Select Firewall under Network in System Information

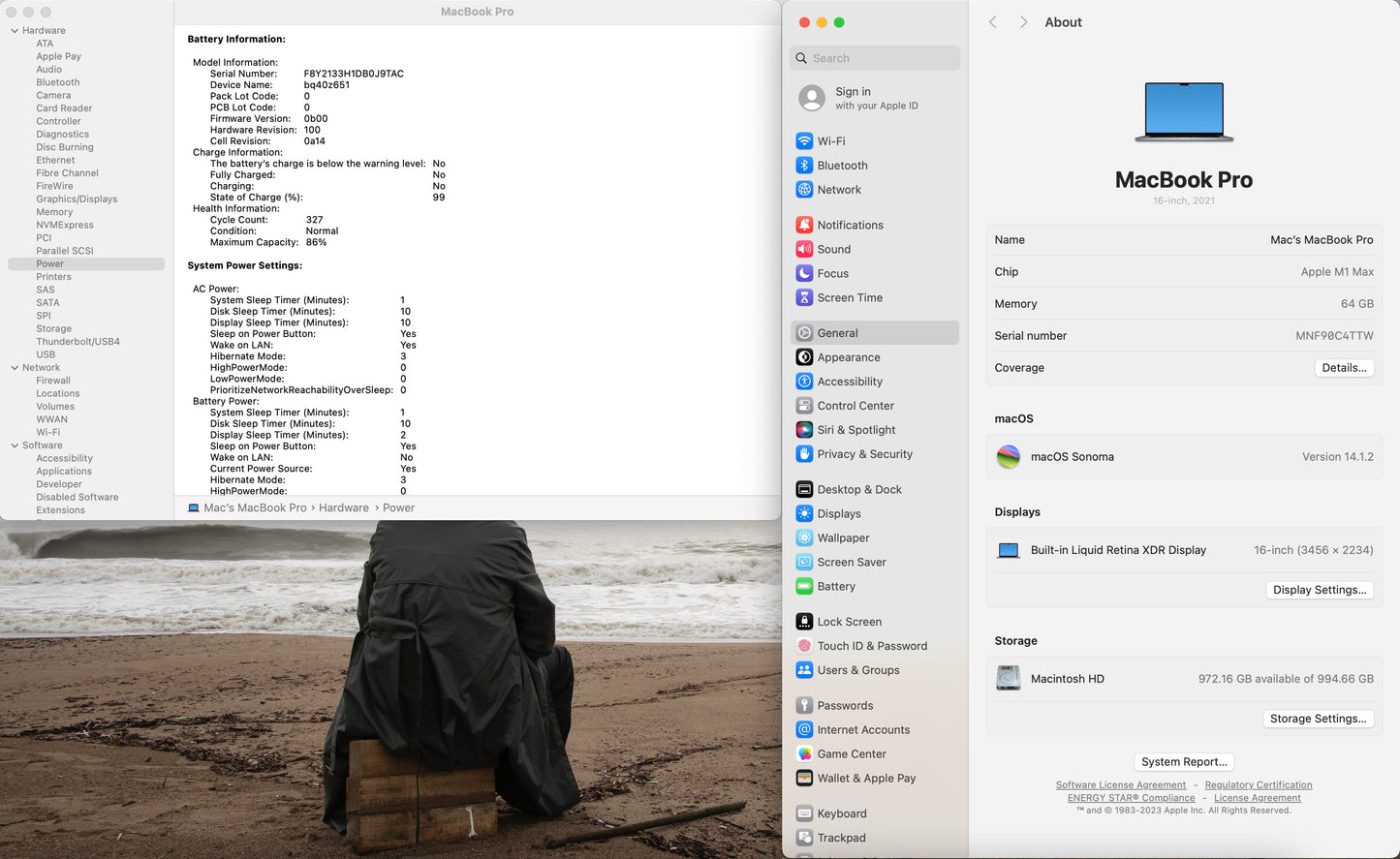pyautogui.click(x=53, y=381)
